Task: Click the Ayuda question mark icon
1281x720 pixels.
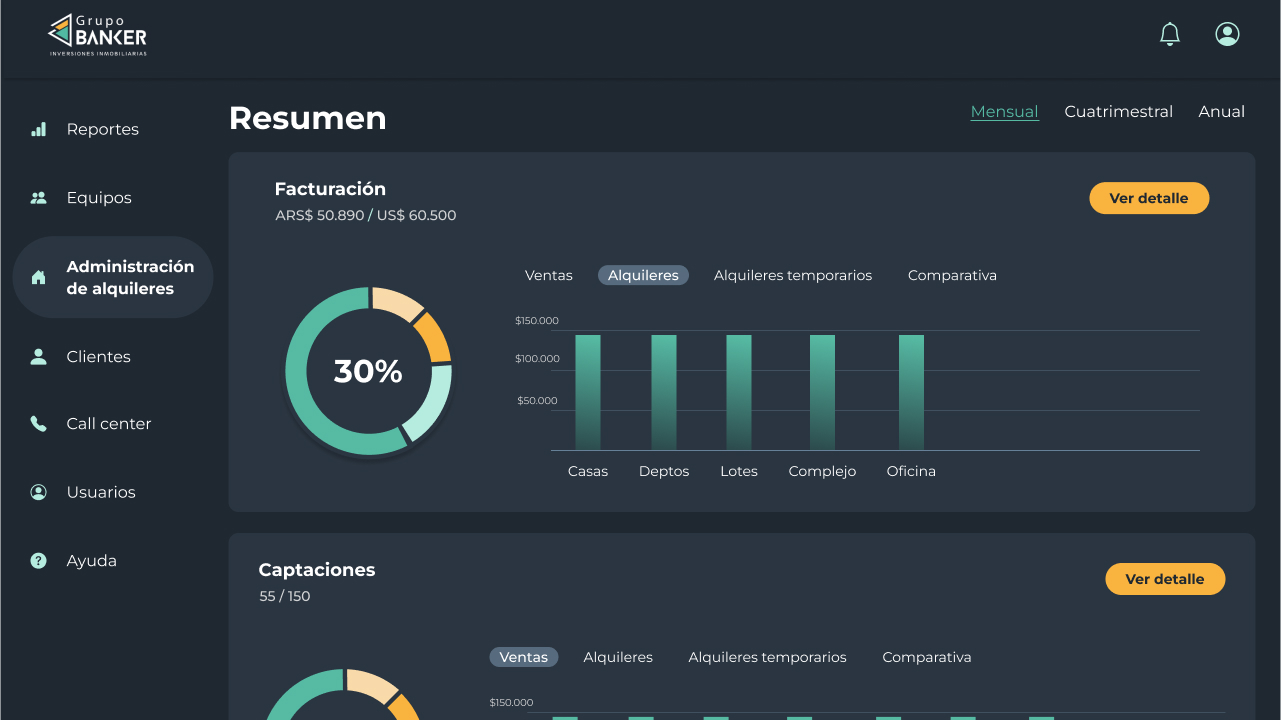Action: click(39, 561)
